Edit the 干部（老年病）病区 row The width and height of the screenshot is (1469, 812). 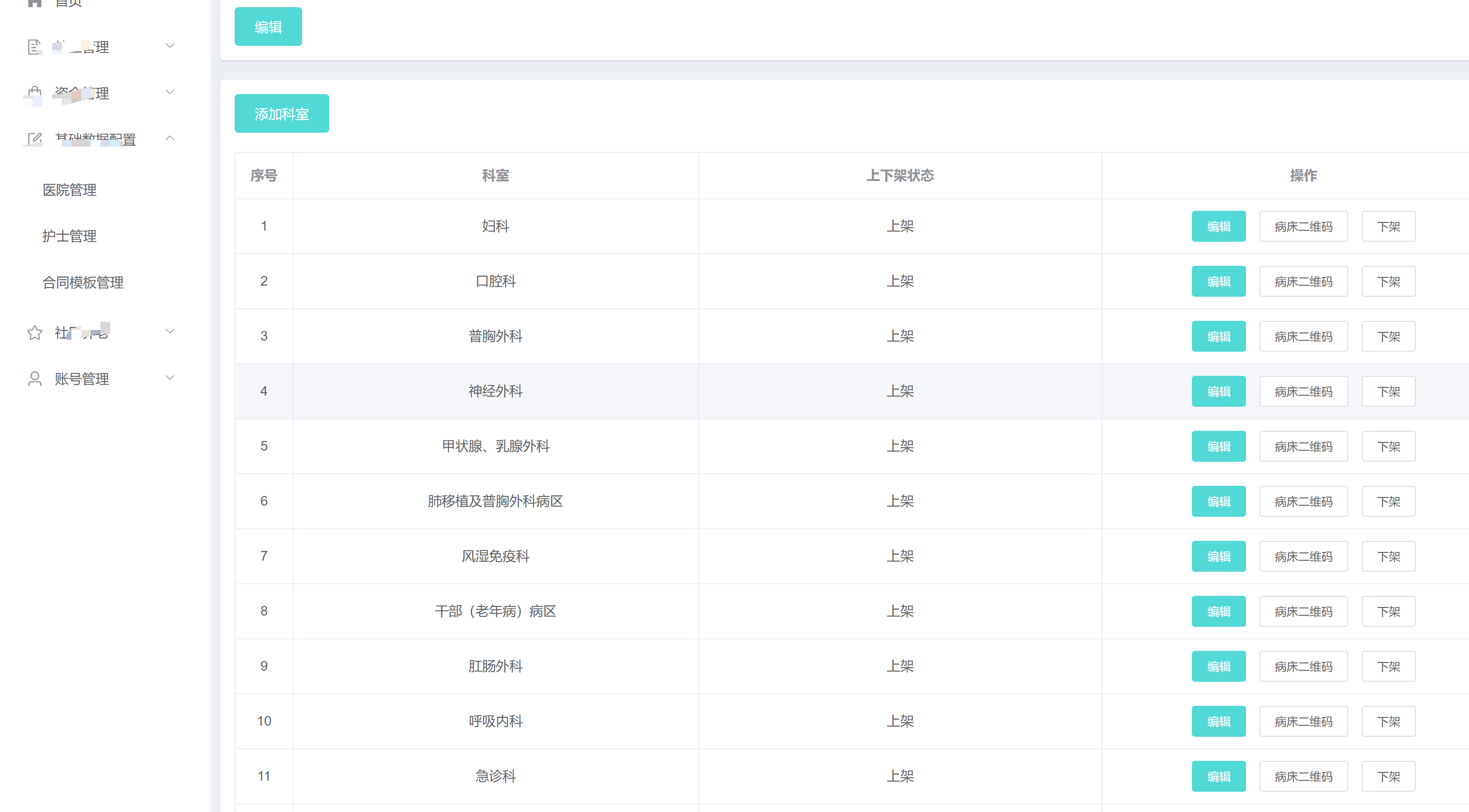pyautogui.click(x=1218, y=611)
